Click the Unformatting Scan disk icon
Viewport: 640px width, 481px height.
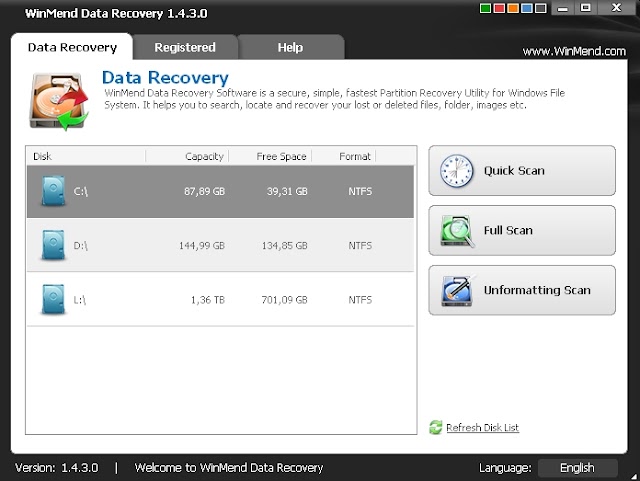(x=458, y=290)
